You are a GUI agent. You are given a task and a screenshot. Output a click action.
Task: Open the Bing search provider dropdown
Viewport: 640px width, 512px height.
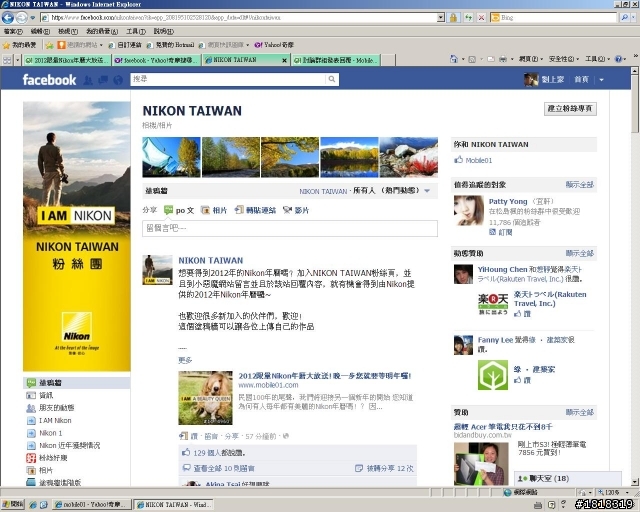click(635, 18)
